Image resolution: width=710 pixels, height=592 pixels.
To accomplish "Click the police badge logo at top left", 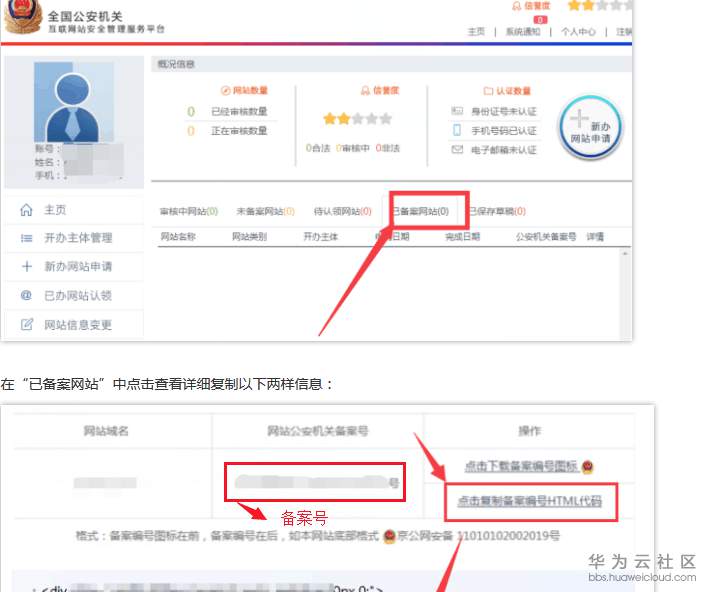I will (21, 17).
